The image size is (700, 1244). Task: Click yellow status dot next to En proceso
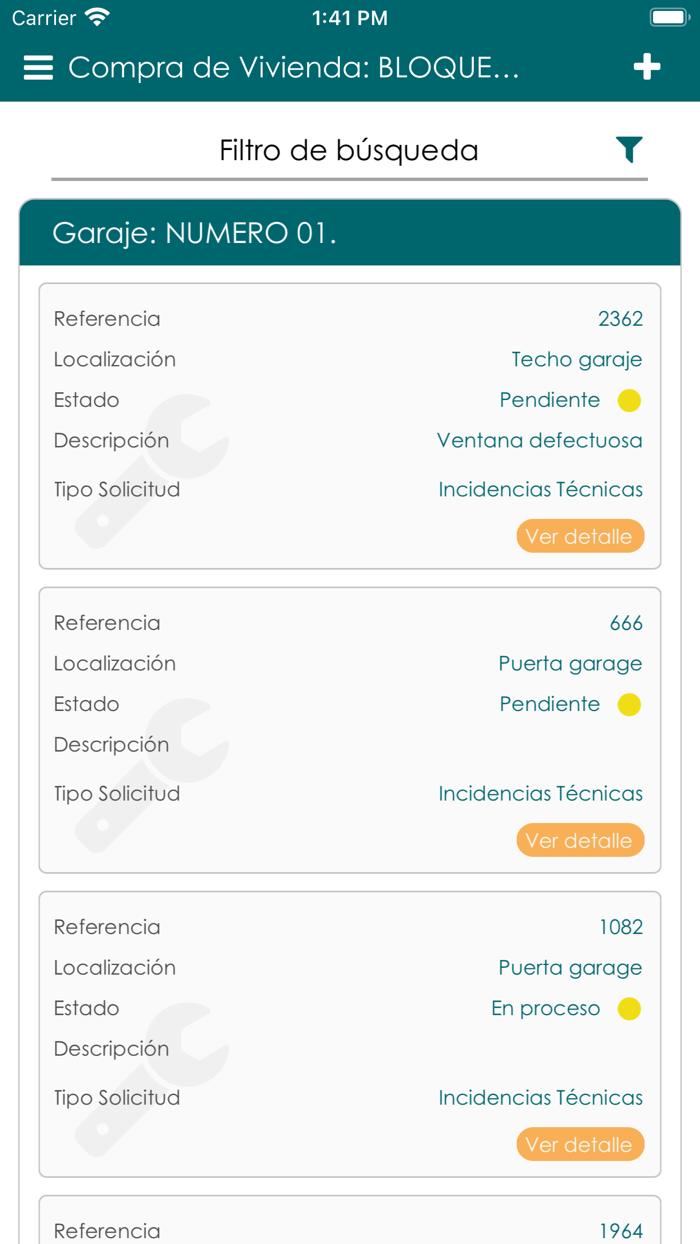click(x=629, y=1009)
